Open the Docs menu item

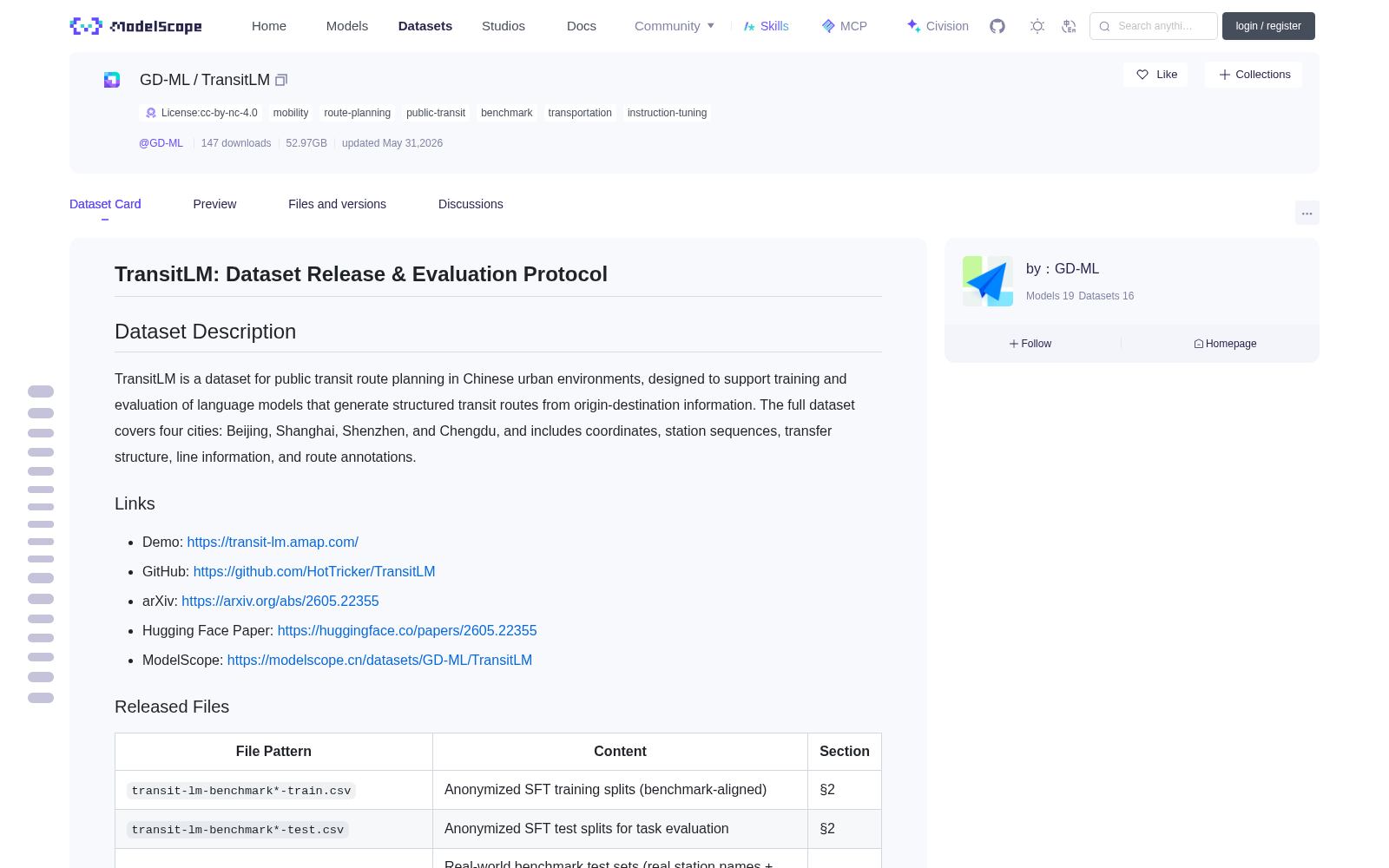582,26
